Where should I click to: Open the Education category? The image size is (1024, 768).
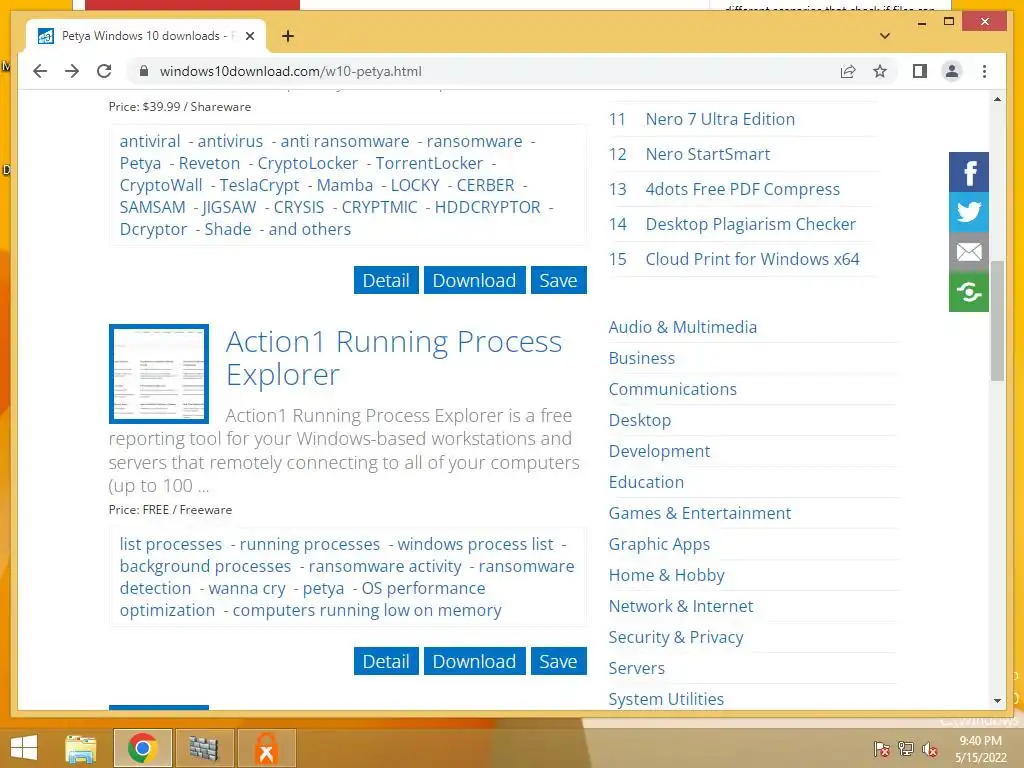(x=646, y=482)
